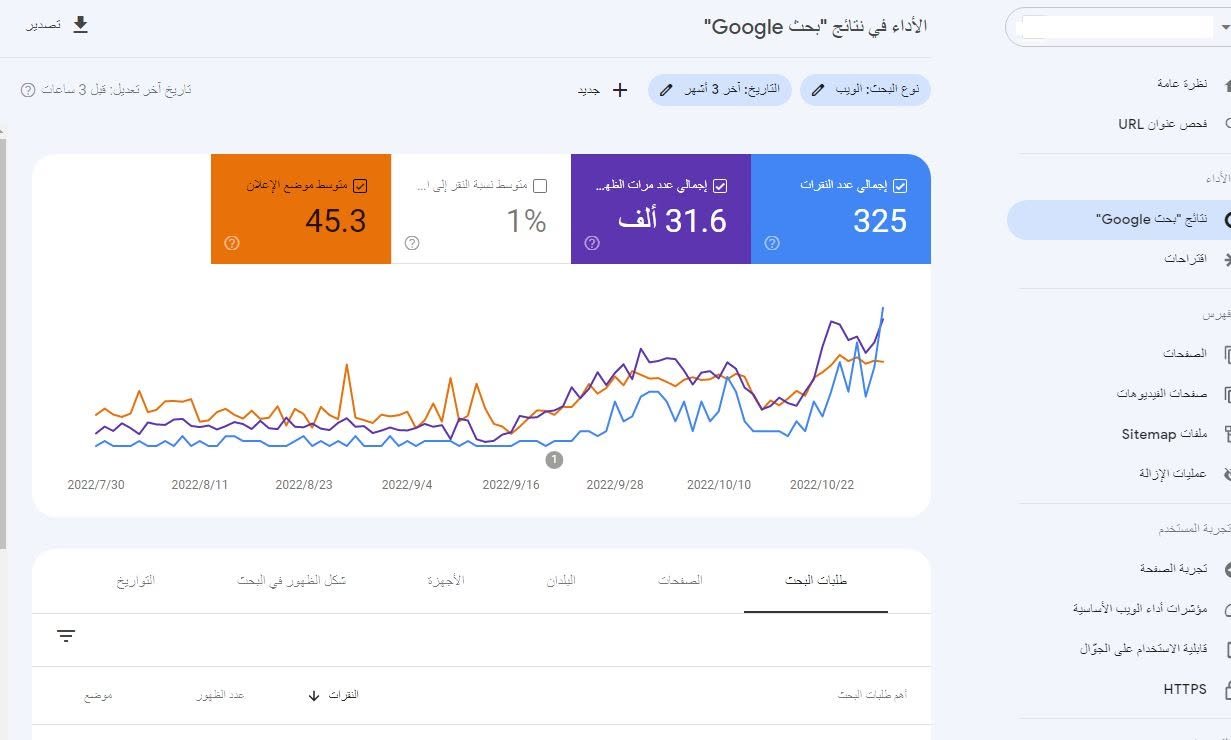Viewport: 1231px width, 740px height.
Task: Edit the date range filter pencil icon
Action: [666, 90]
